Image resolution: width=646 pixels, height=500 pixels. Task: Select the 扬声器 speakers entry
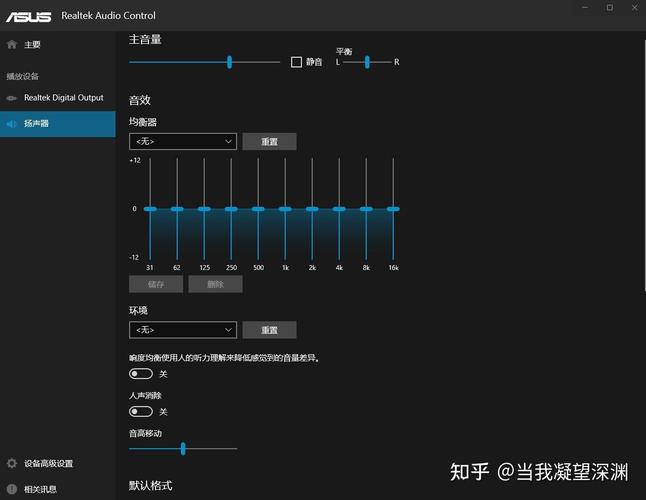pos(58,124)
